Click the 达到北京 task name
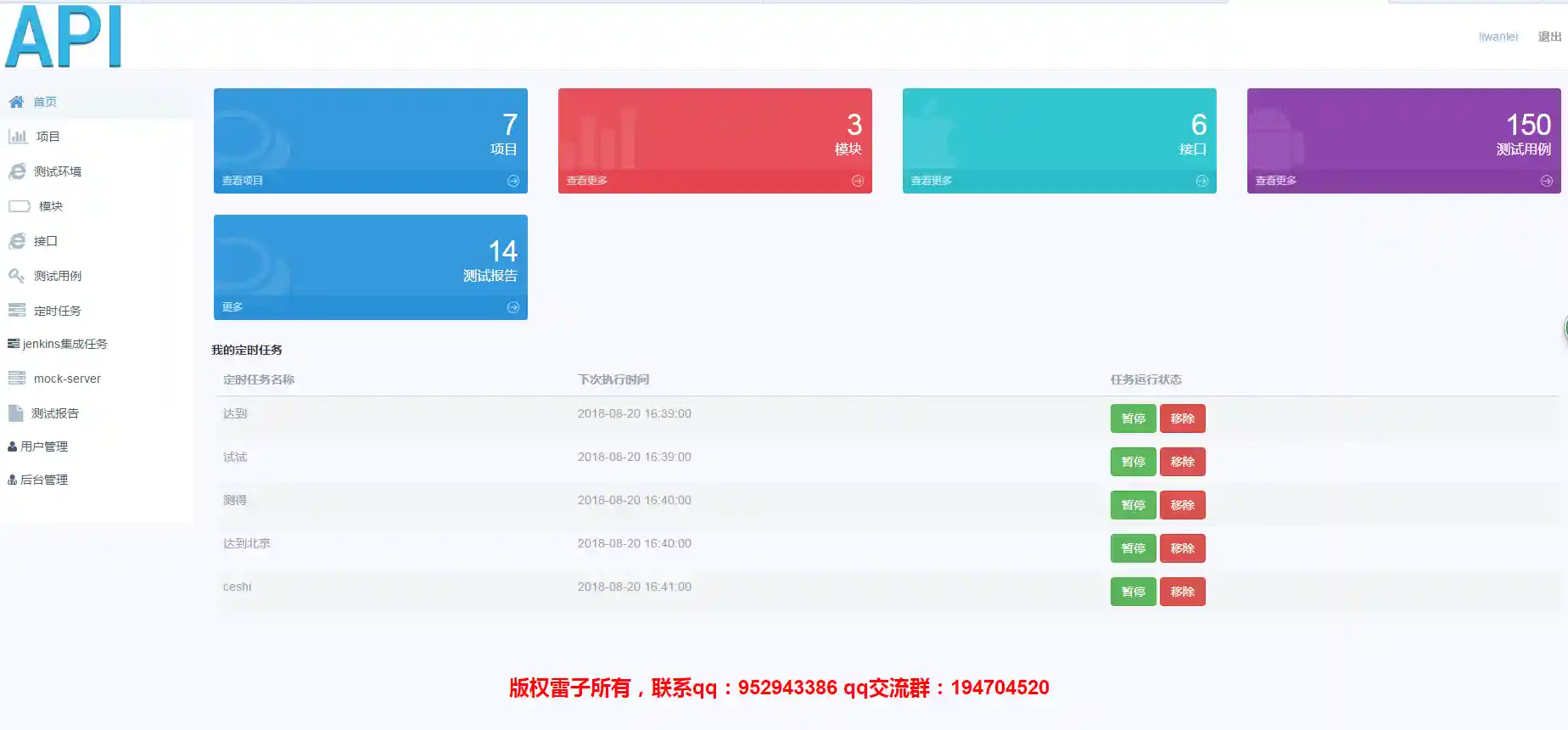 pos(247,543)
